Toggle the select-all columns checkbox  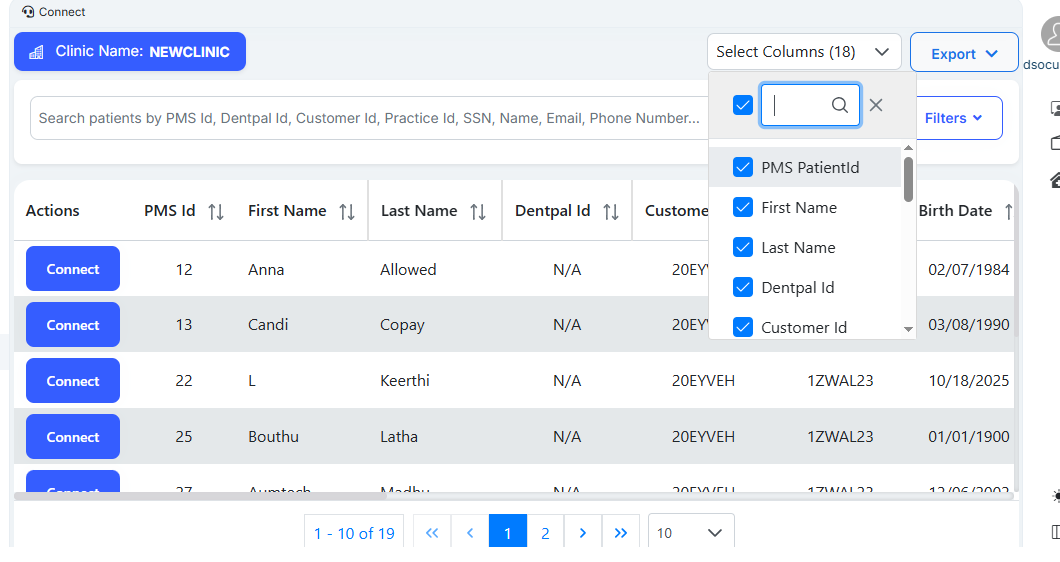[743, 105]
